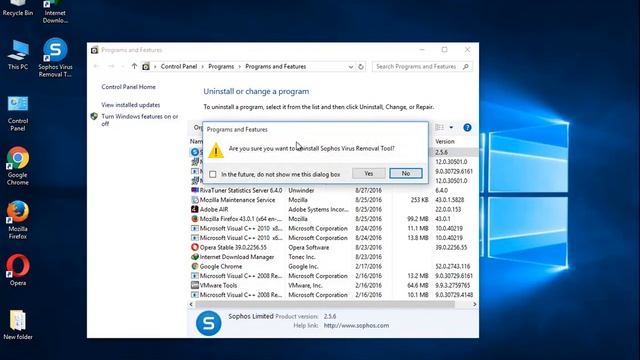The width and height of the screenshot is (640, 360).
Task: Cancel uninstall with the No button
Action: coord(406,173)
